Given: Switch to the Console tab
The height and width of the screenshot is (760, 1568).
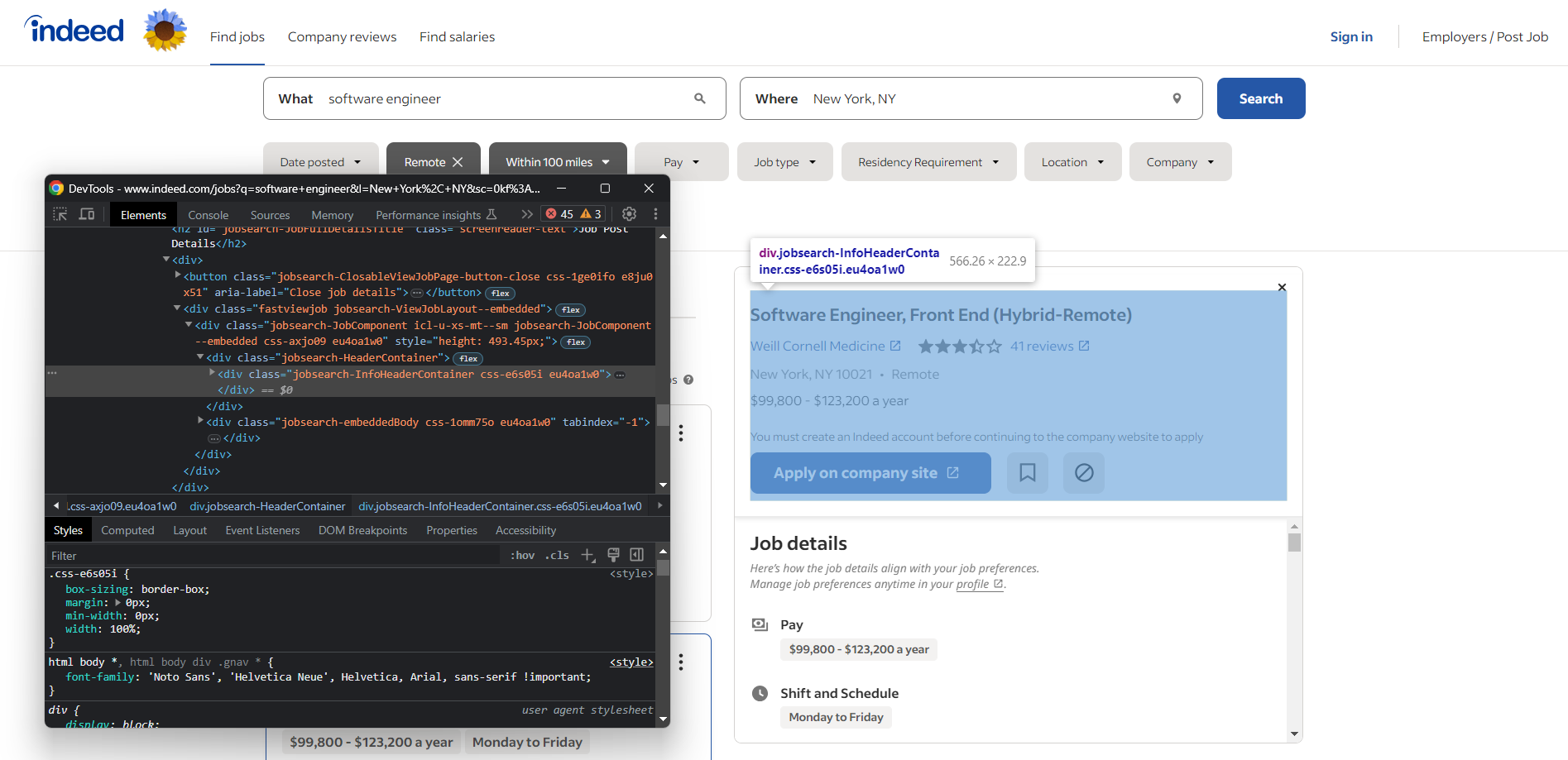Looking at the screenshot, I should (208, 214).
